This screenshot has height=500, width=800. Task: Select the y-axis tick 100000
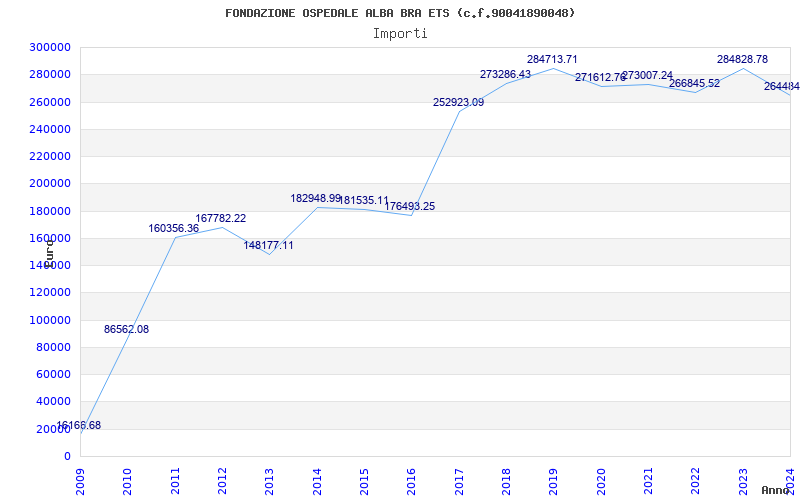coord(50,320)
